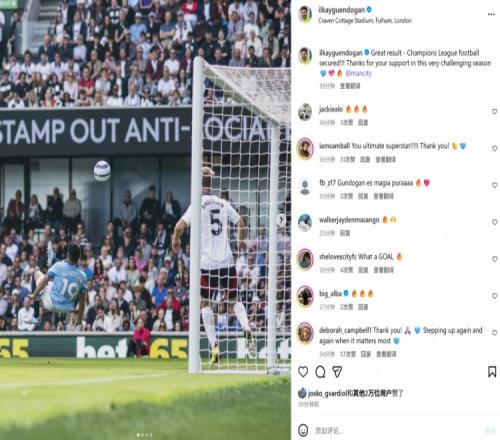Like jackiealo's comment
This screenshot has width=500, height=440.
(x=495, y=111)
